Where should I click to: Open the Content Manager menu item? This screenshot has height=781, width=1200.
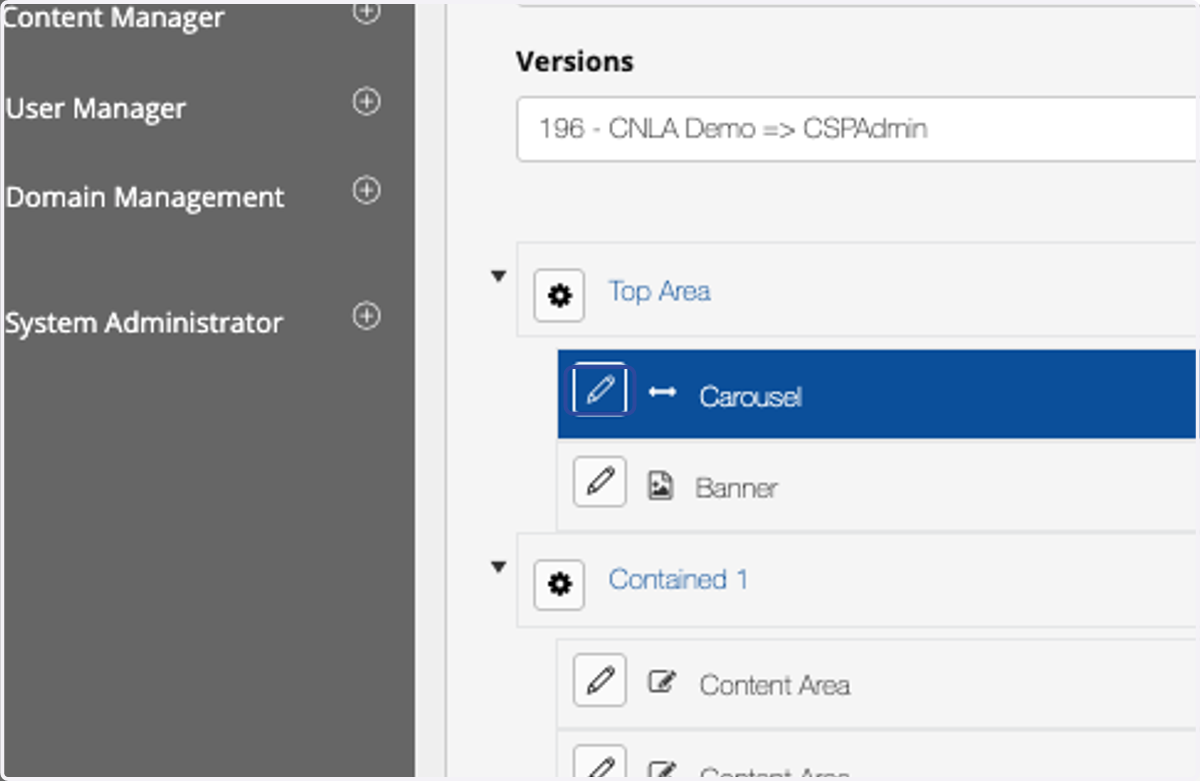[x=113, y=18]
